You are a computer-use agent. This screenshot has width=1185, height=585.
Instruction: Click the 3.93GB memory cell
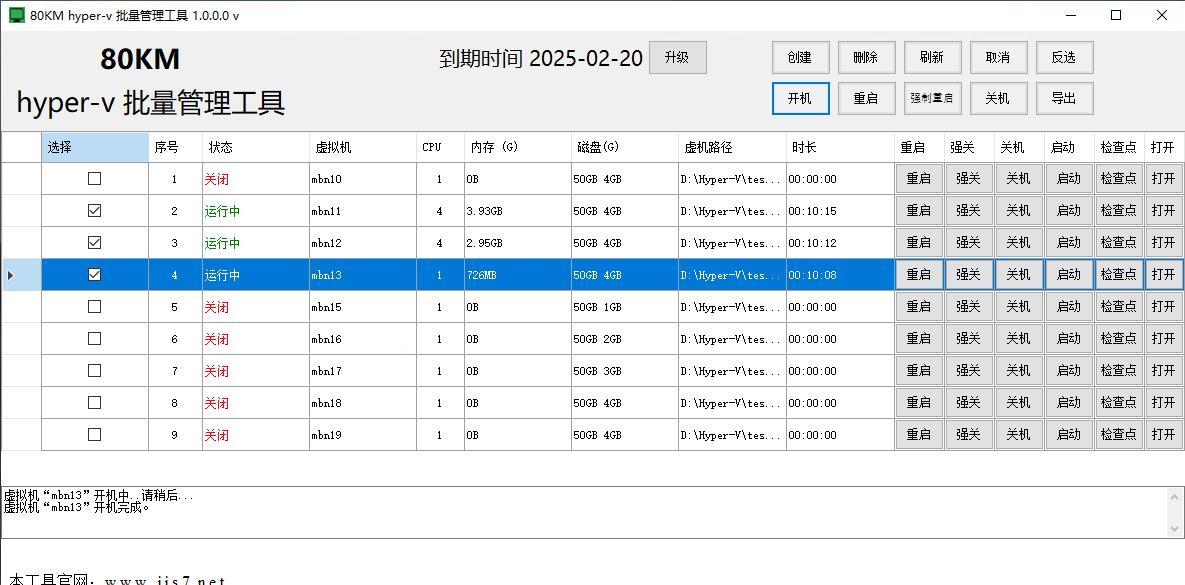[x=518, y=212]
